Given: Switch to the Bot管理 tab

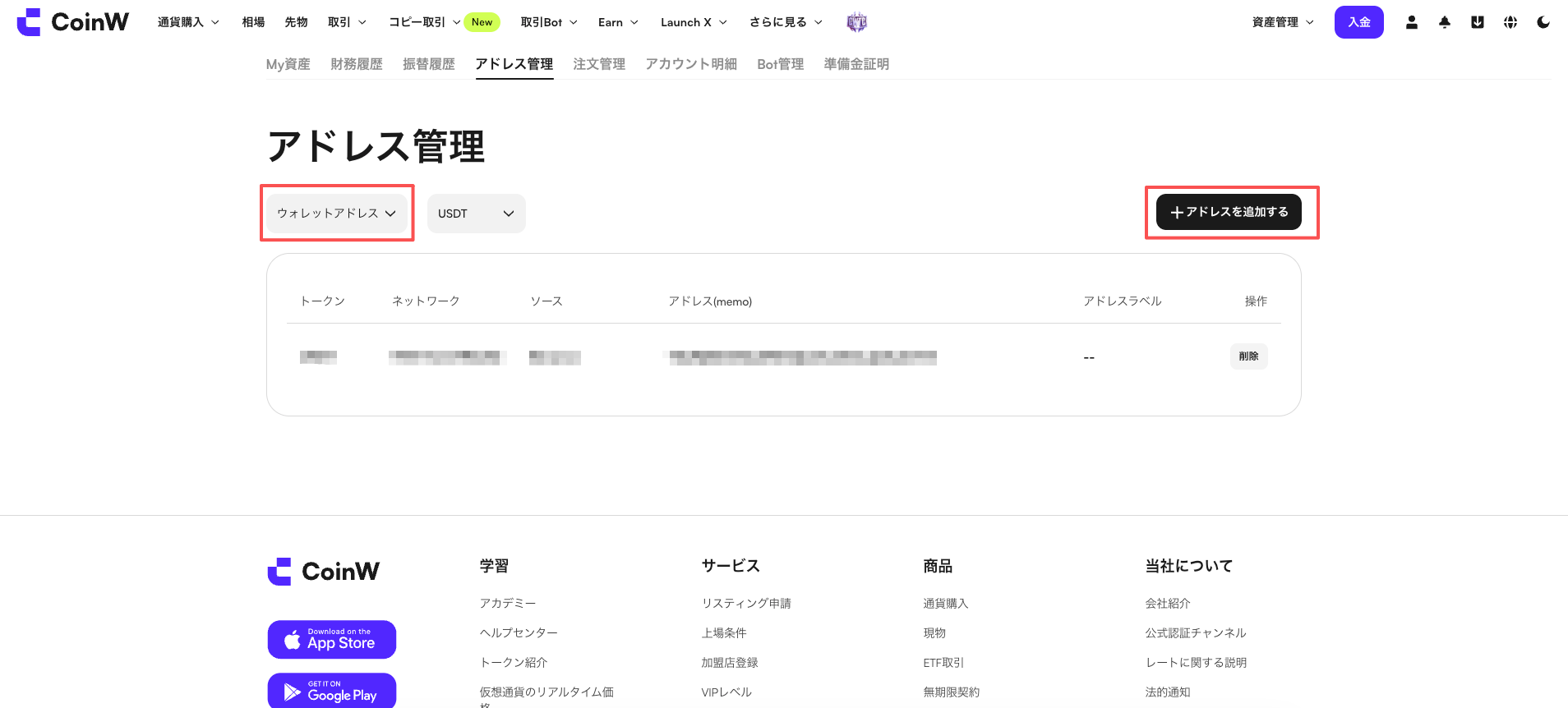Looking at the screenshot, I should 781,64.
